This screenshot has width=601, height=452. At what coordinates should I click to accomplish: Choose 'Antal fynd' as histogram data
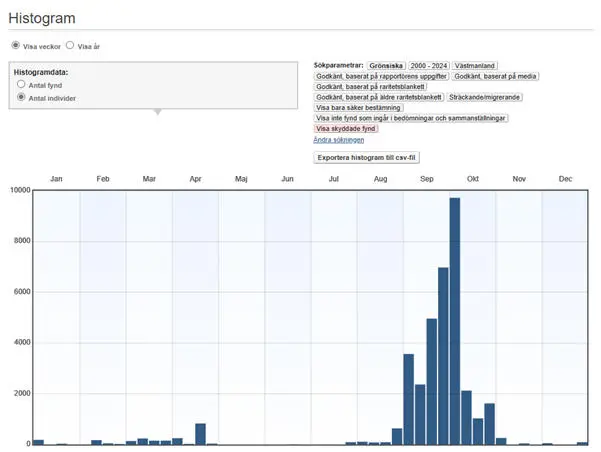21,85
